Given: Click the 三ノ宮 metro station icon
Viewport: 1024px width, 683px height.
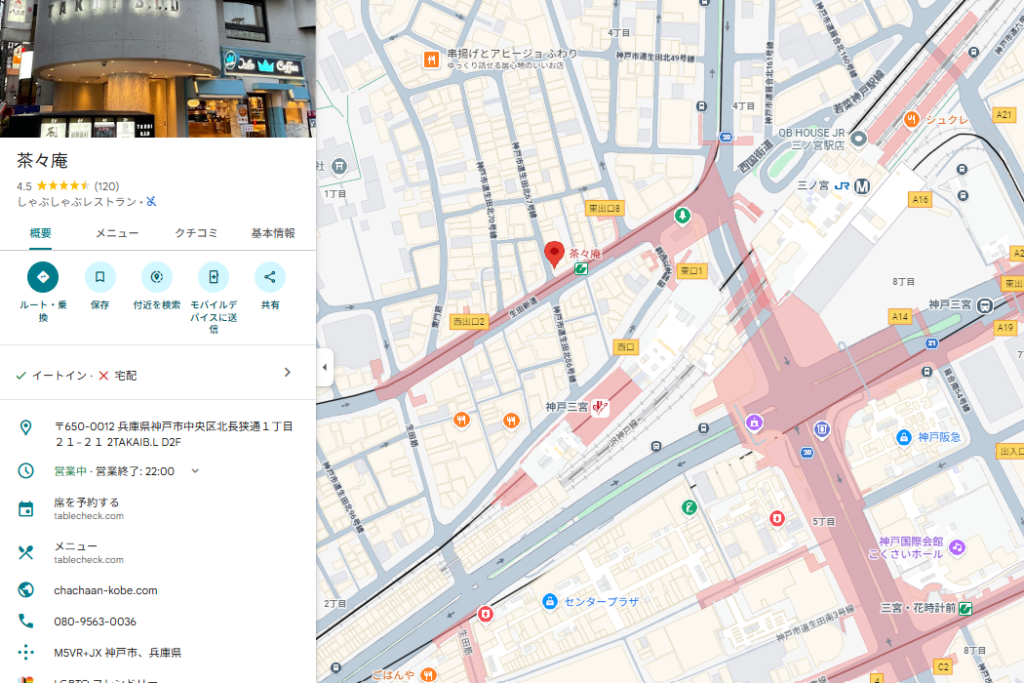Looking at the screenshot, I should point(862,185).
